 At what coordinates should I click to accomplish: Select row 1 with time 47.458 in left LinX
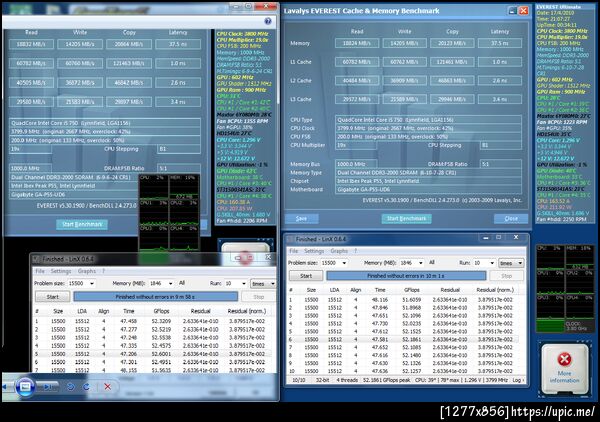153,321
